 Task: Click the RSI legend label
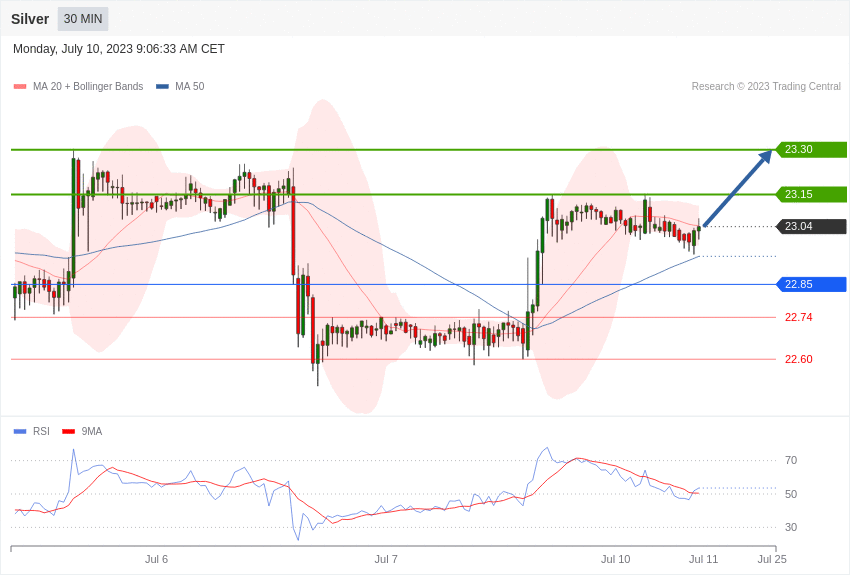(x=41, y=432)
